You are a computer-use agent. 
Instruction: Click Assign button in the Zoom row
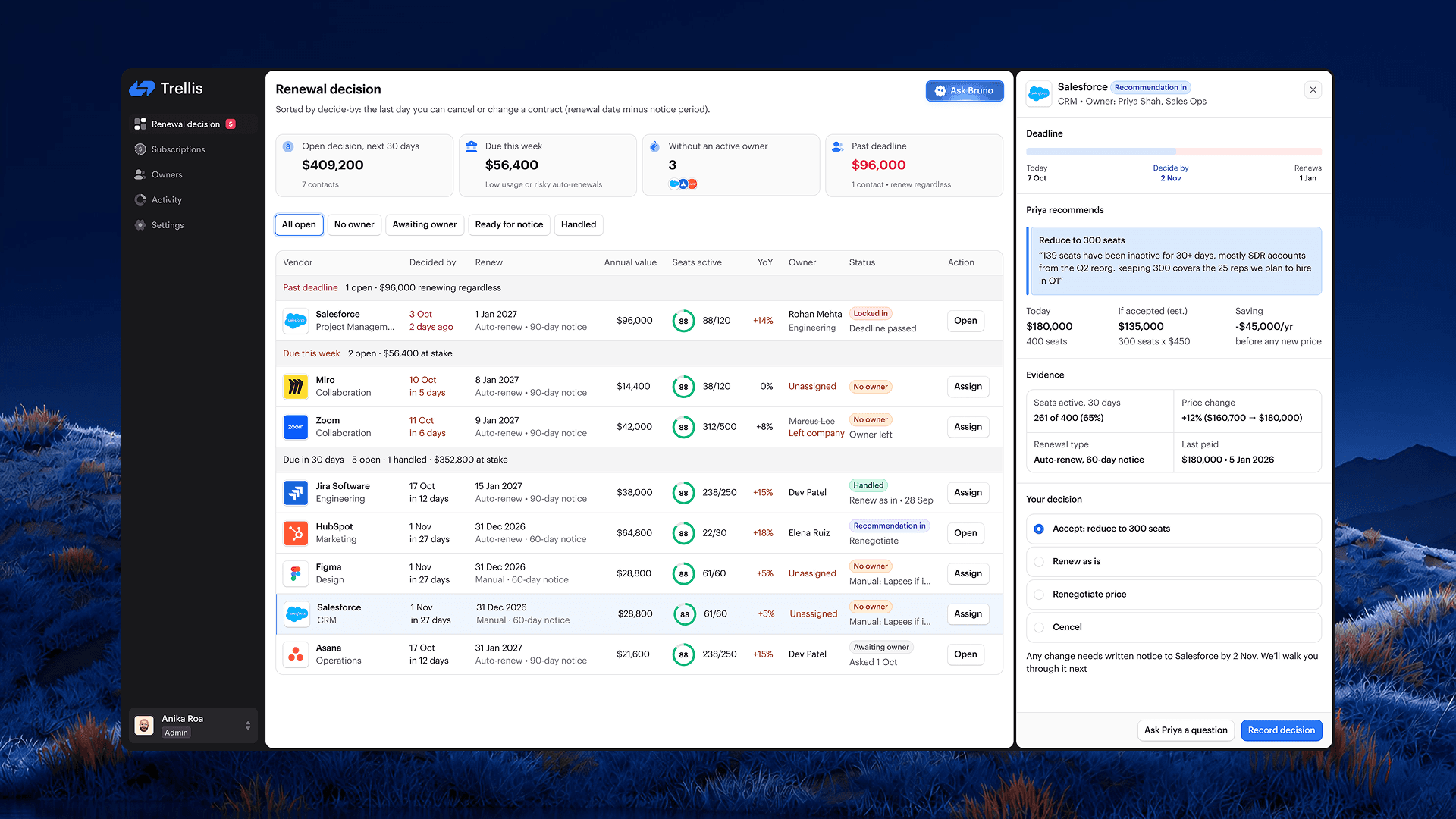968,427
